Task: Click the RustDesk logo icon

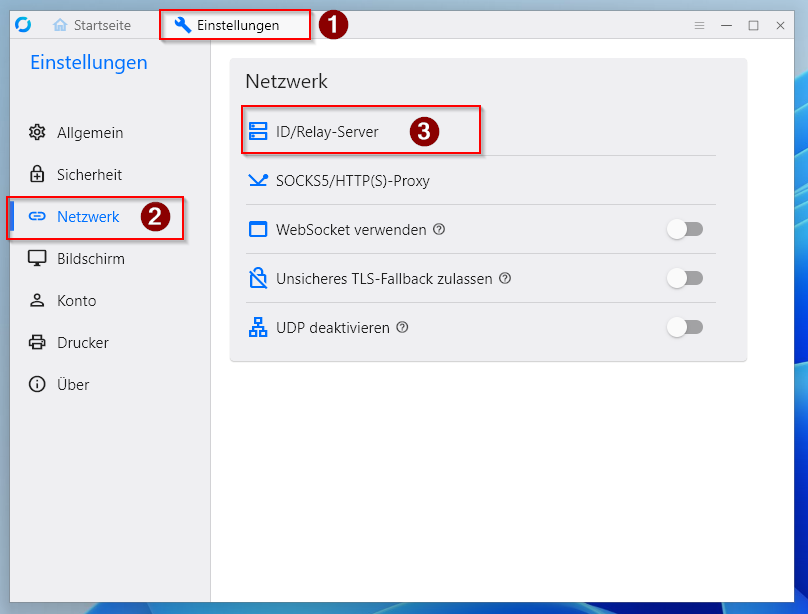Action: click(x=24, y=25)
